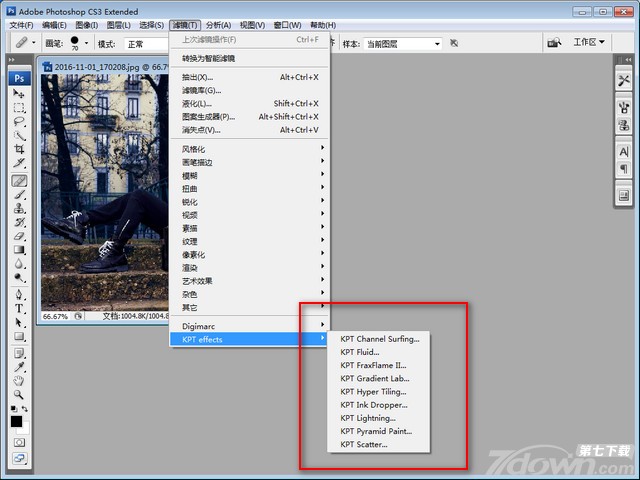Choose KPT Ink Dropper filter
This screenshot has width=640, height=480.
[379, 404]
